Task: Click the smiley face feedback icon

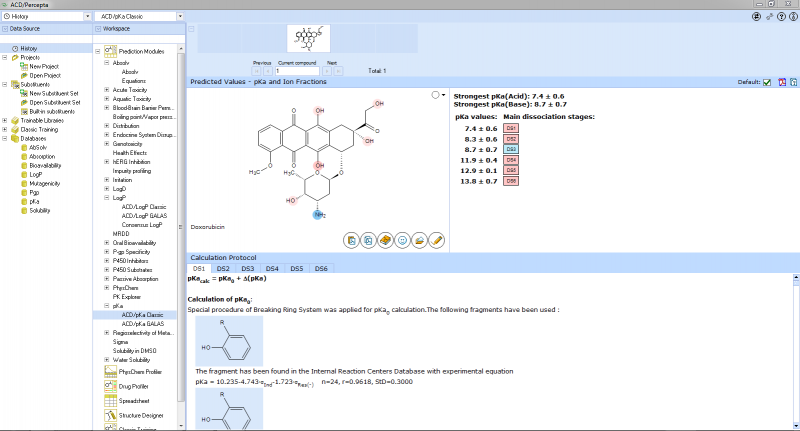Action: (403, 240)
